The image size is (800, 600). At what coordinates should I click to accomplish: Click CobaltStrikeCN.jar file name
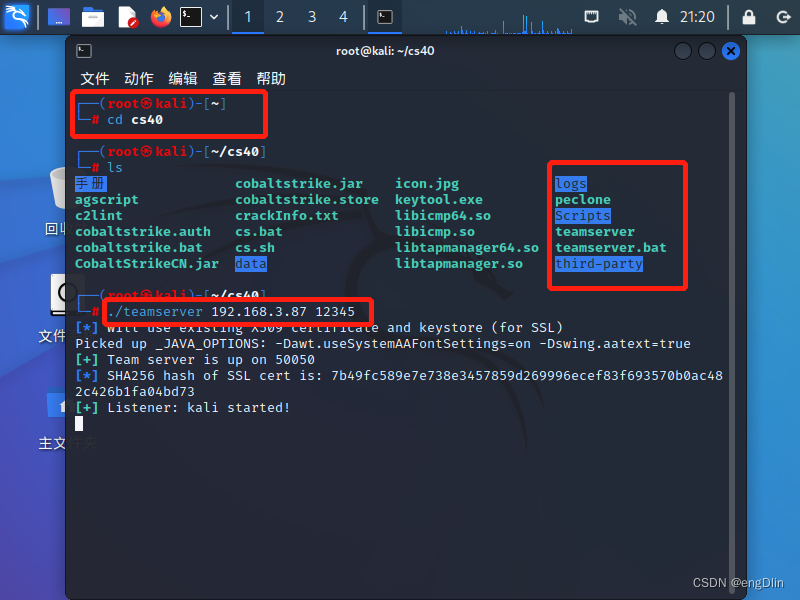(x=147, y=264)
